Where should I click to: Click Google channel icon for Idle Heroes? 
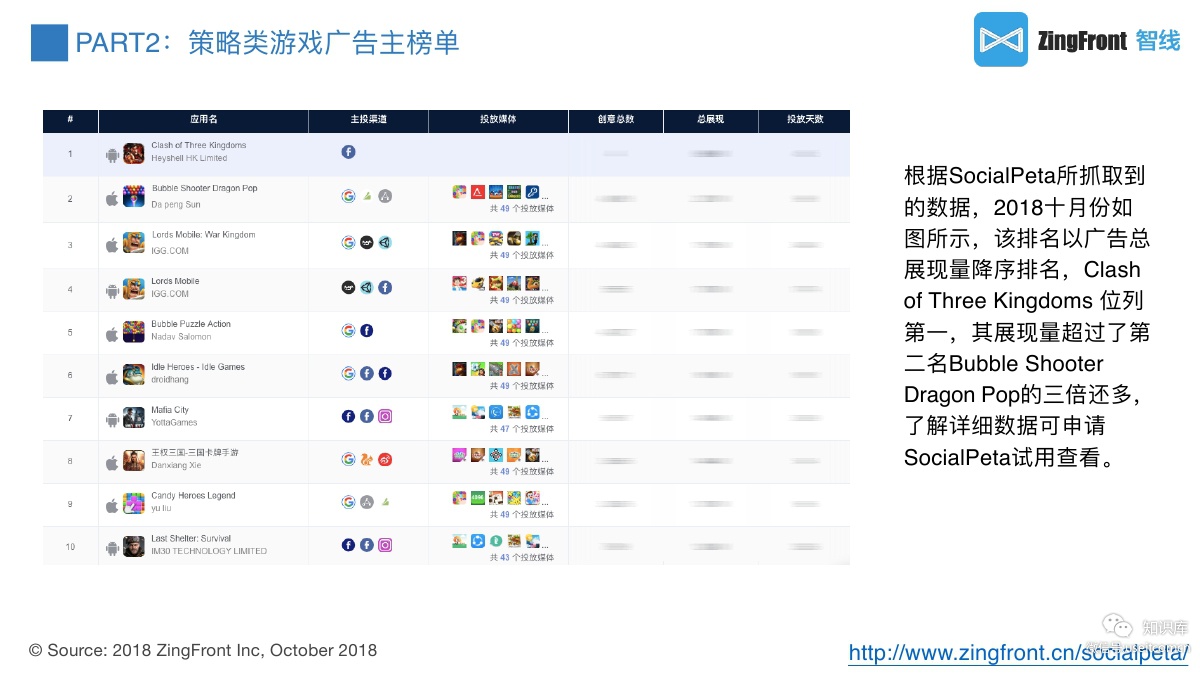[x=348, y=373]
